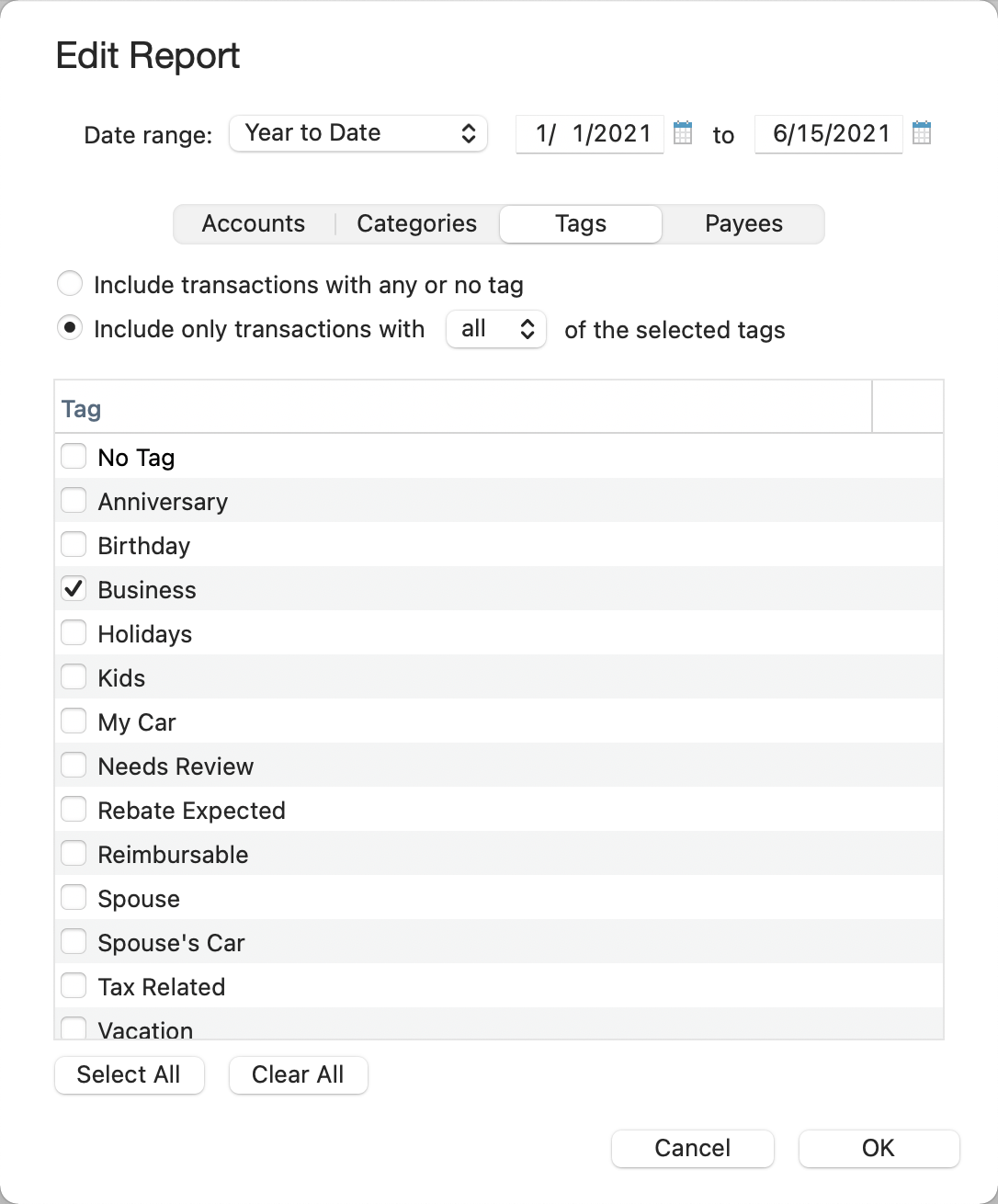Open the start date calendar picker
The image size is (998, 1204).
(x=683, y=133)
